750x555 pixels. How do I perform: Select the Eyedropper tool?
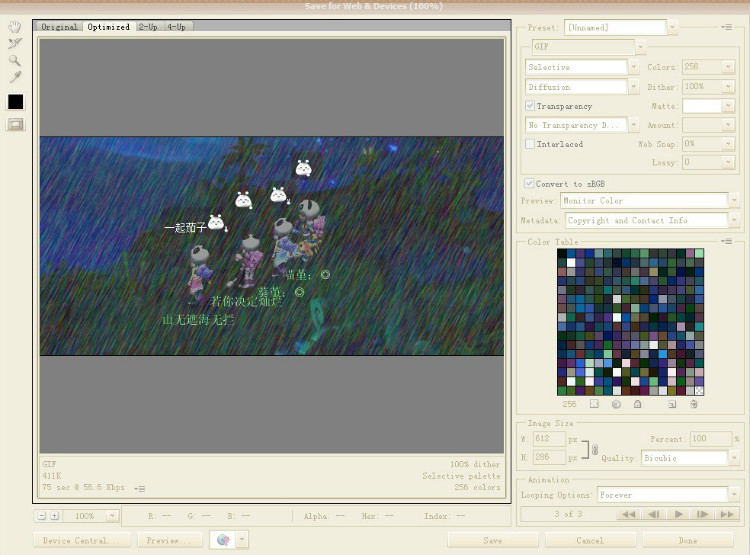click(15, 77)
